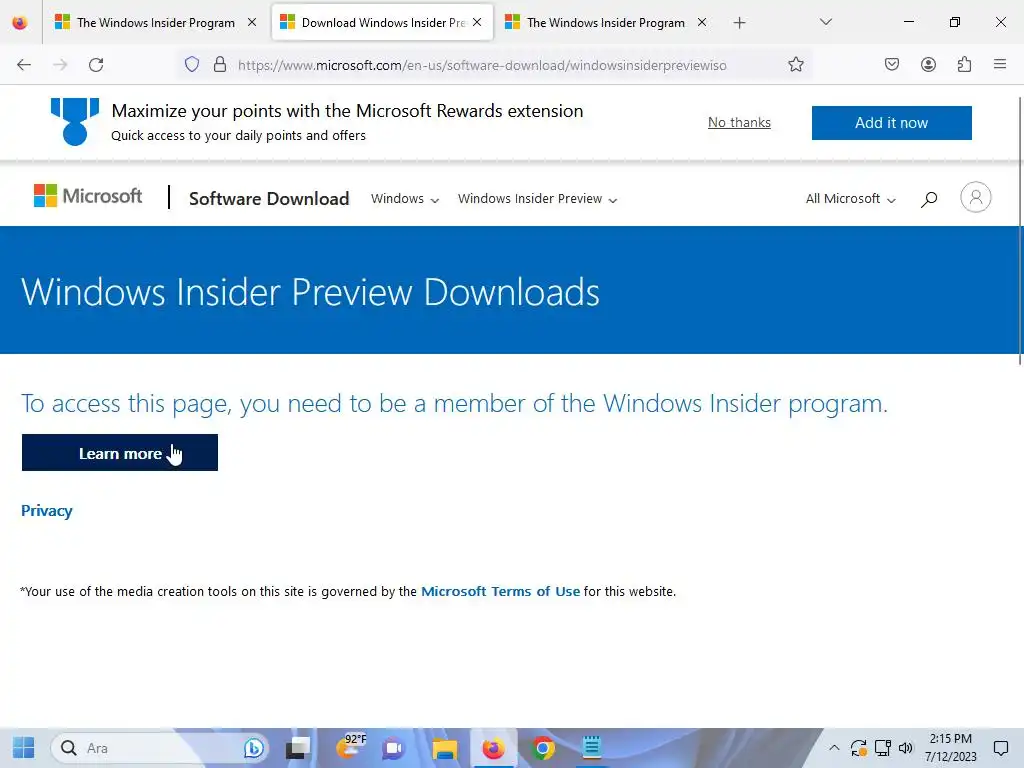Image resolution: width=1024 pixels, height=768 pixels.
Task: Open the Notepad icon on taskbar
Action: click(592, 748)
